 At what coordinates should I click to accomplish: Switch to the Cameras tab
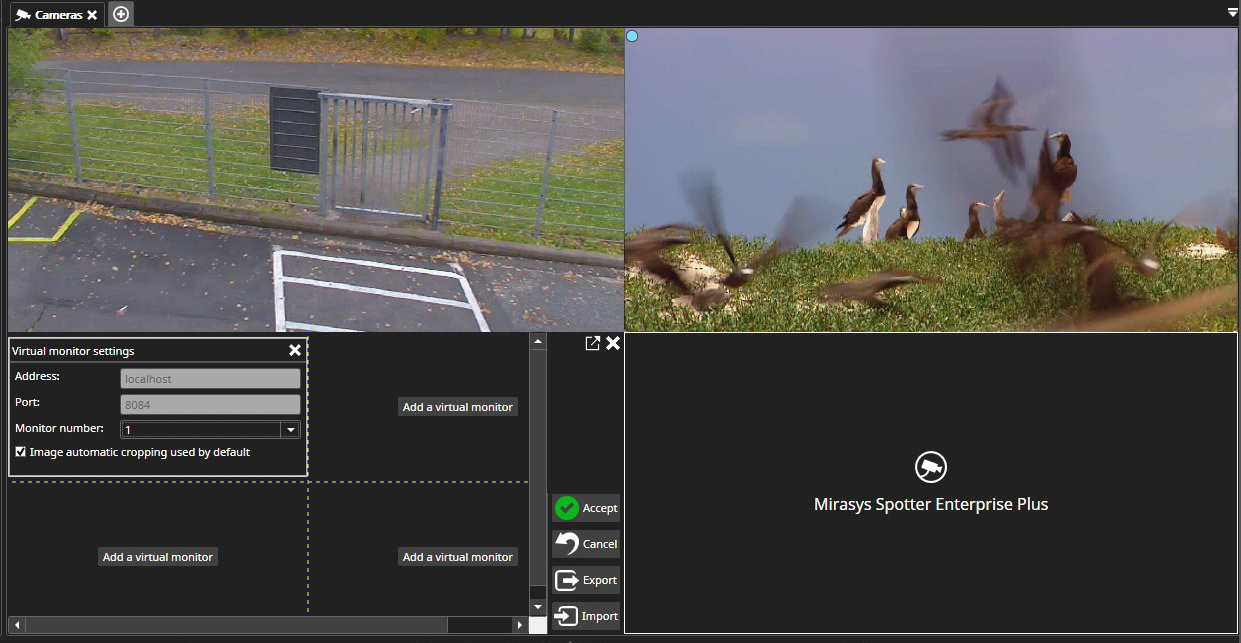(x=49, y=15)
